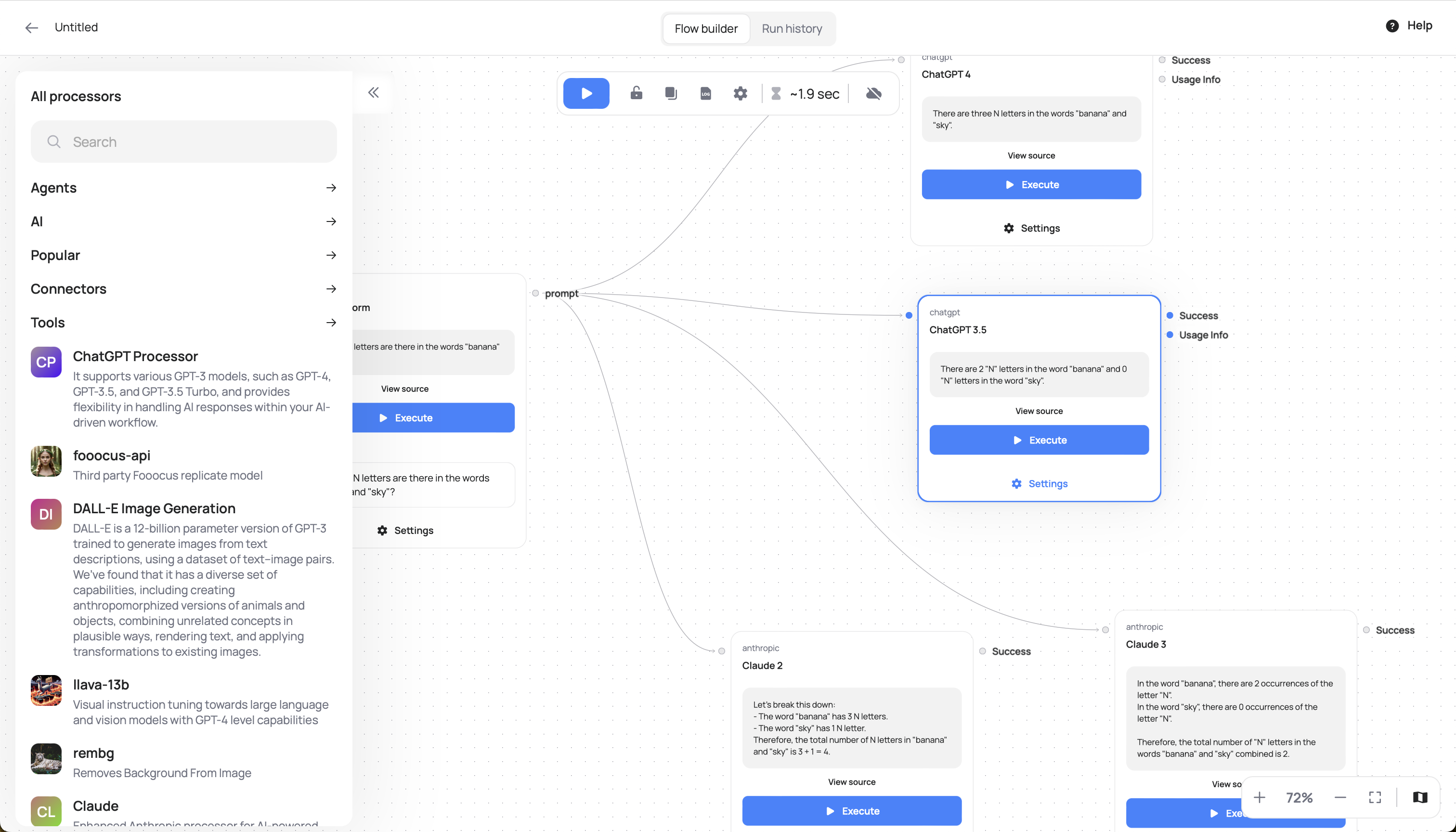Click gear icon in ChatGPT 3.5 Settings
The image size is (1456, 832).
pos(1016,483)
